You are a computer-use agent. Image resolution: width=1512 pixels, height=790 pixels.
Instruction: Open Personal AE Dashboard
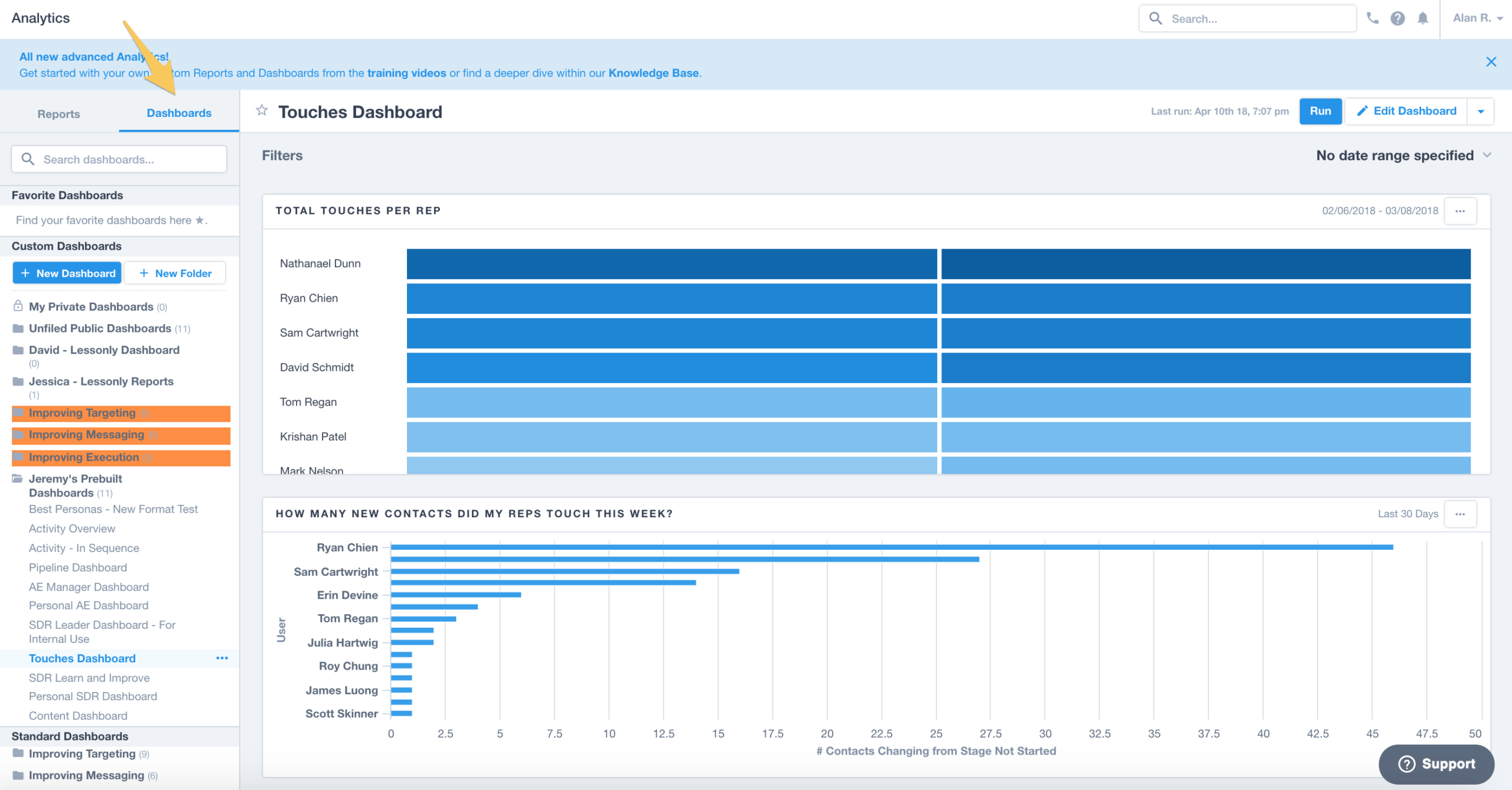(x=89, y=605)
